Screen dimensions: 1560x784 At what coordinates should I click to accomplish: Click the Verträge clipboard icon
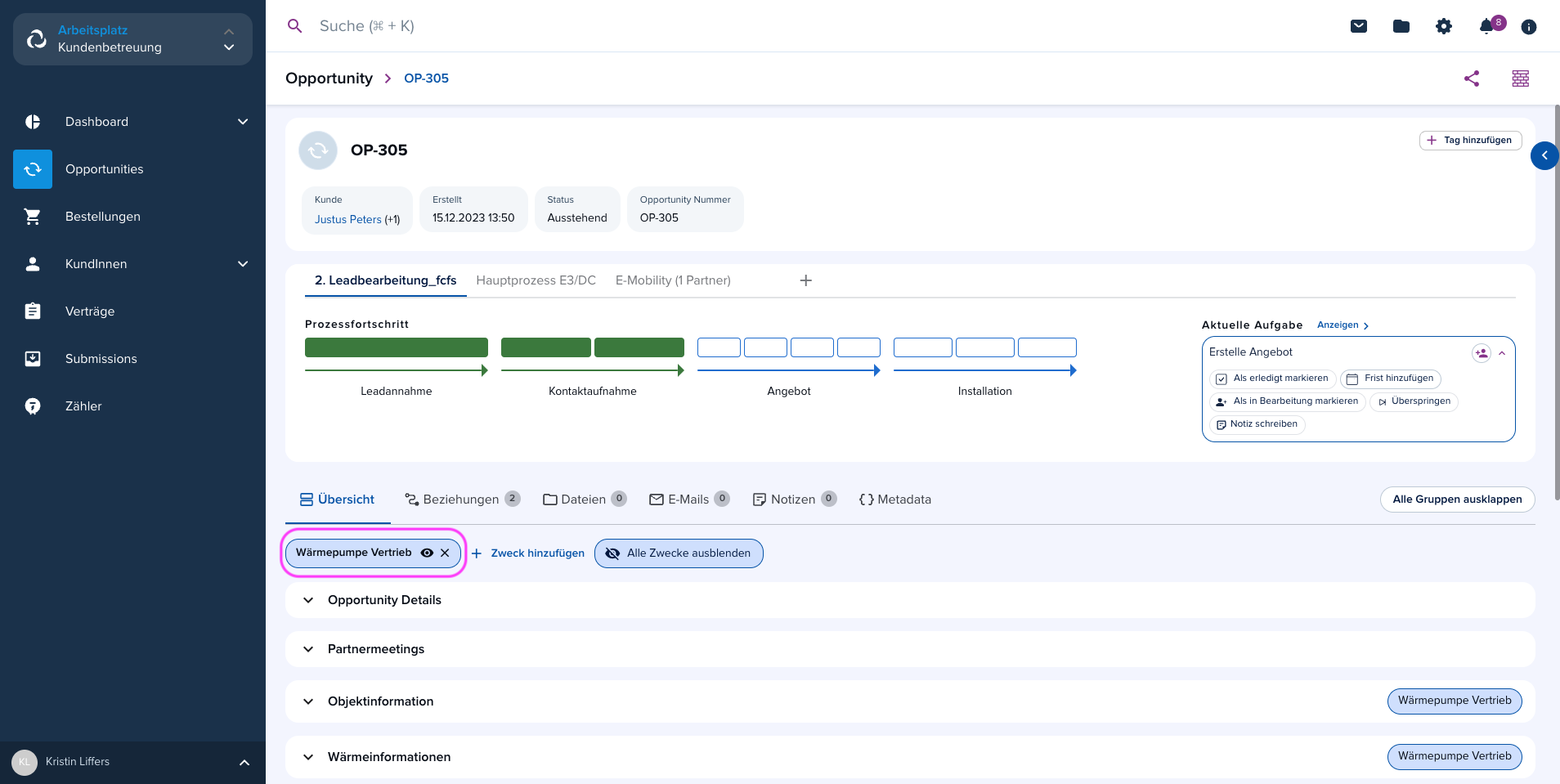click(33, 311)
